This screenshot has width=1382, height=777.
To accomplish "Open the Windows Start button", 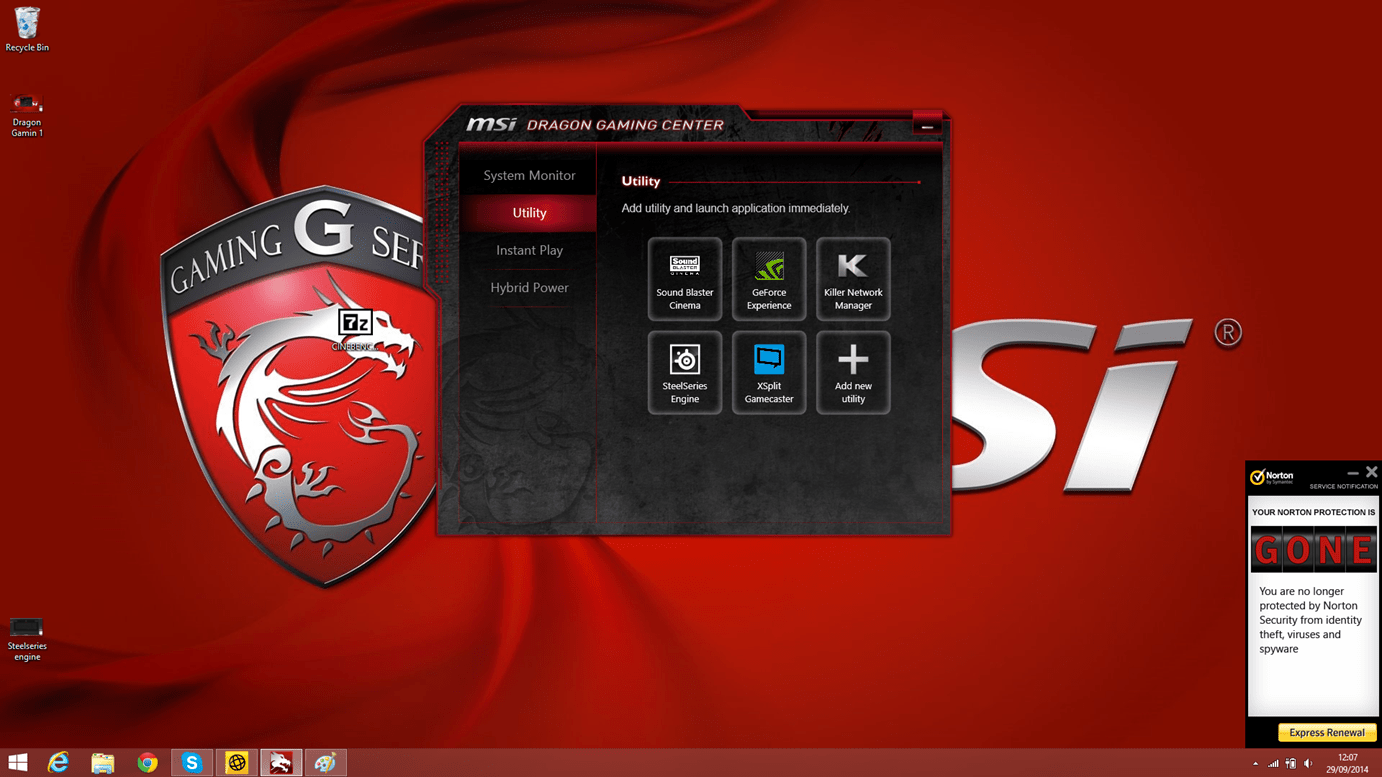I will [x=18, y=763].
